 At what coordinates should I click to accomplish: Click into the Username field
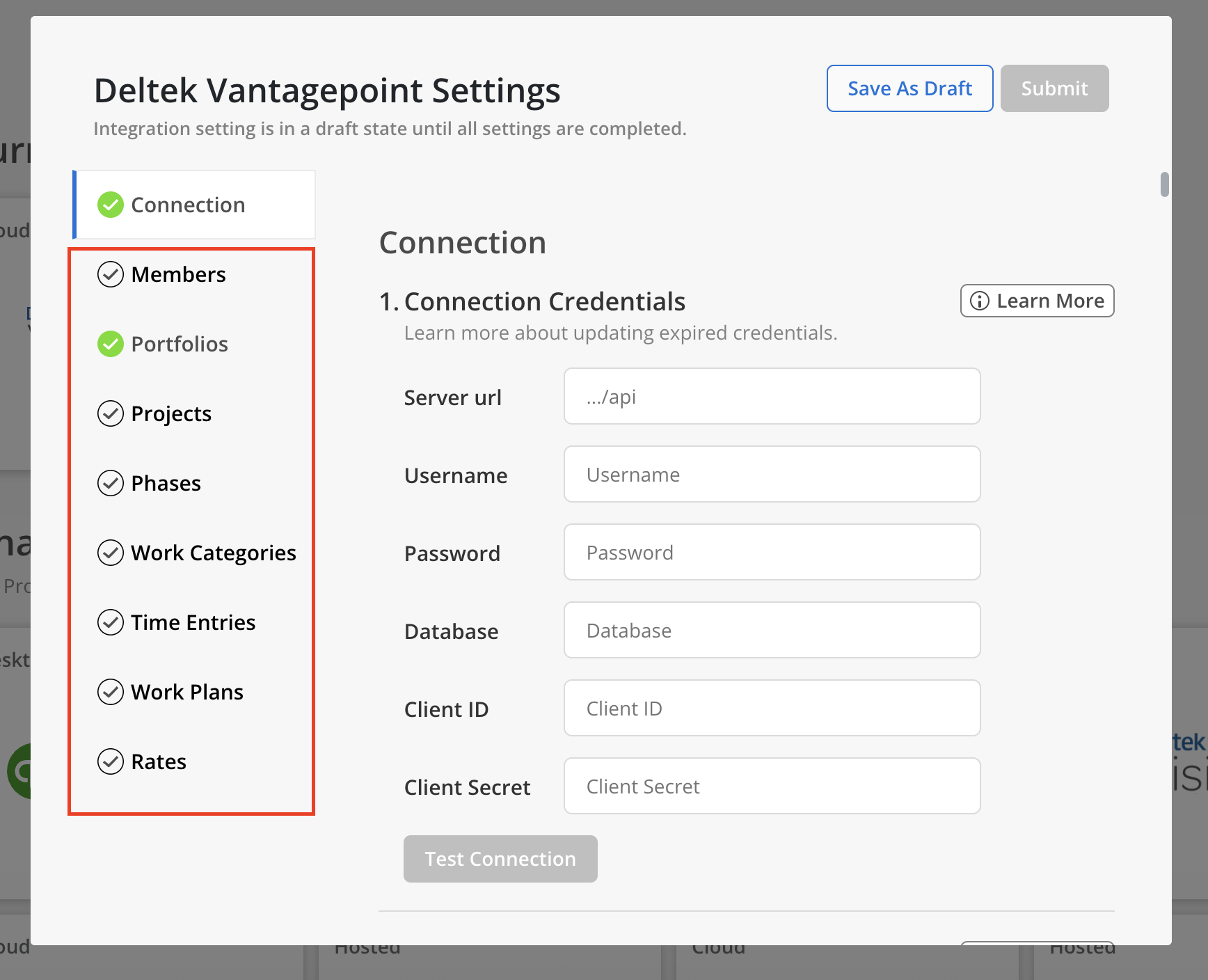[772, 474]
